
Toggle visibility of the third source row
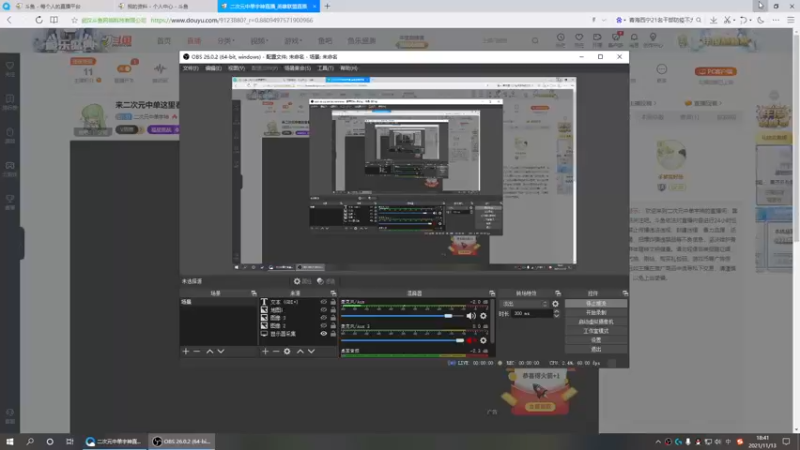click(323, 318)
